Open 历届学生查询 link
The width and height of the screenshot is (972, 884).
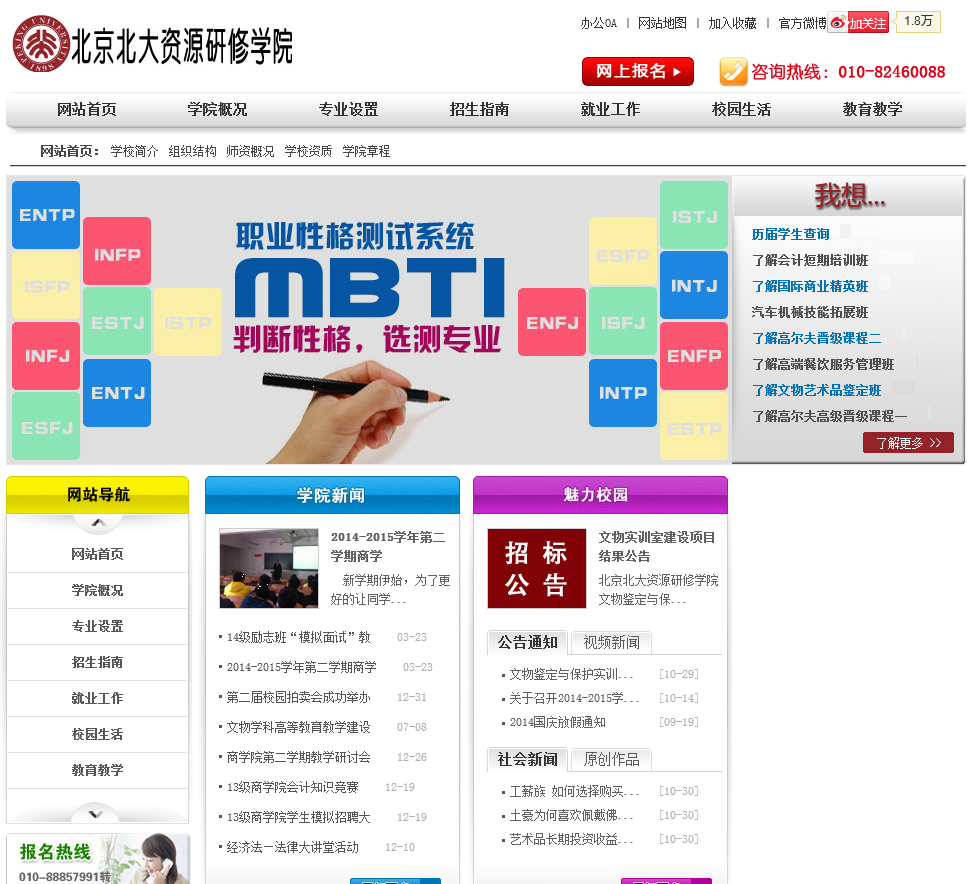790,234
